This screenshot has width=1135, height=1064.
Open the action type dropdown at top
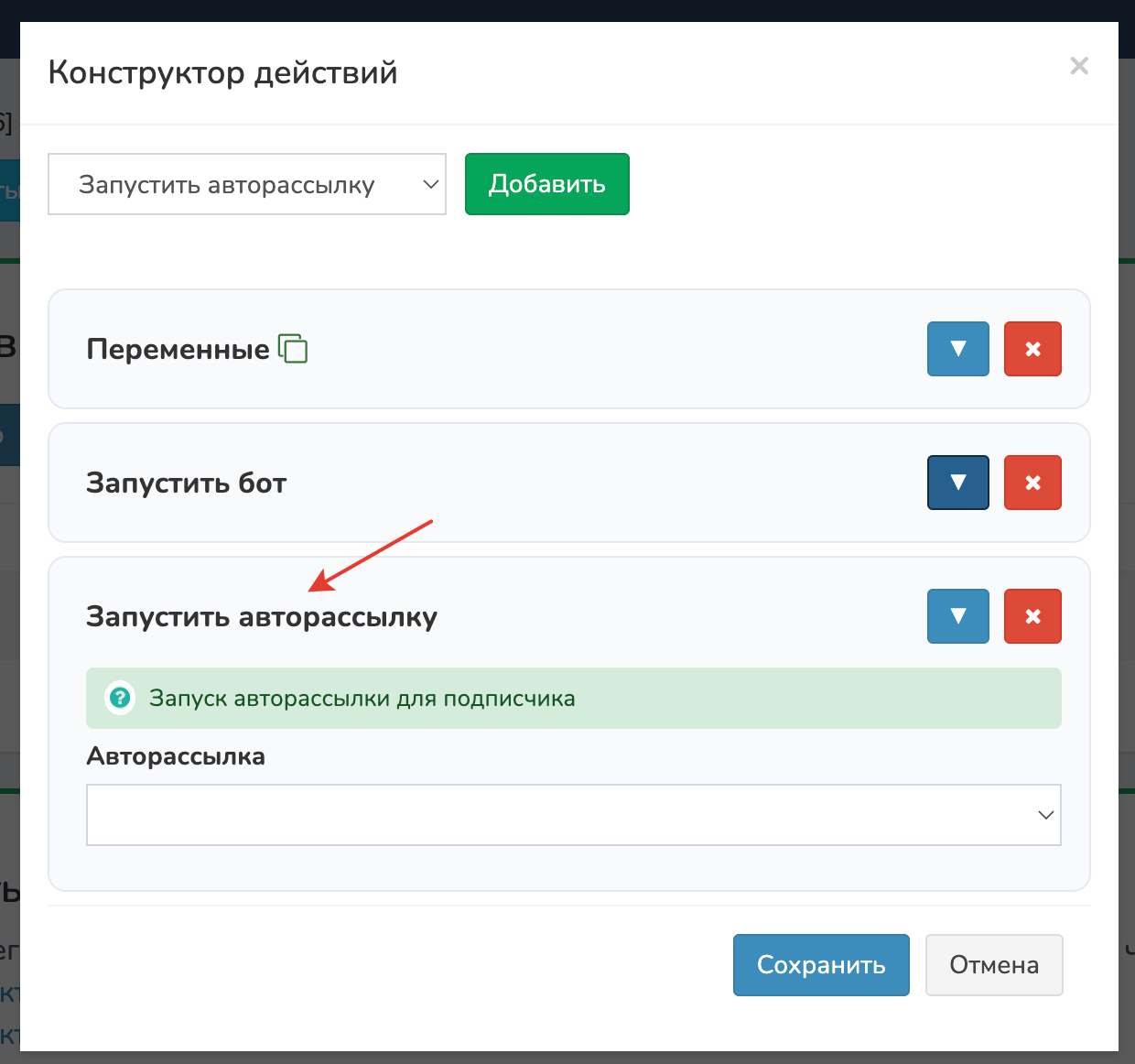(x=247, y=184)
